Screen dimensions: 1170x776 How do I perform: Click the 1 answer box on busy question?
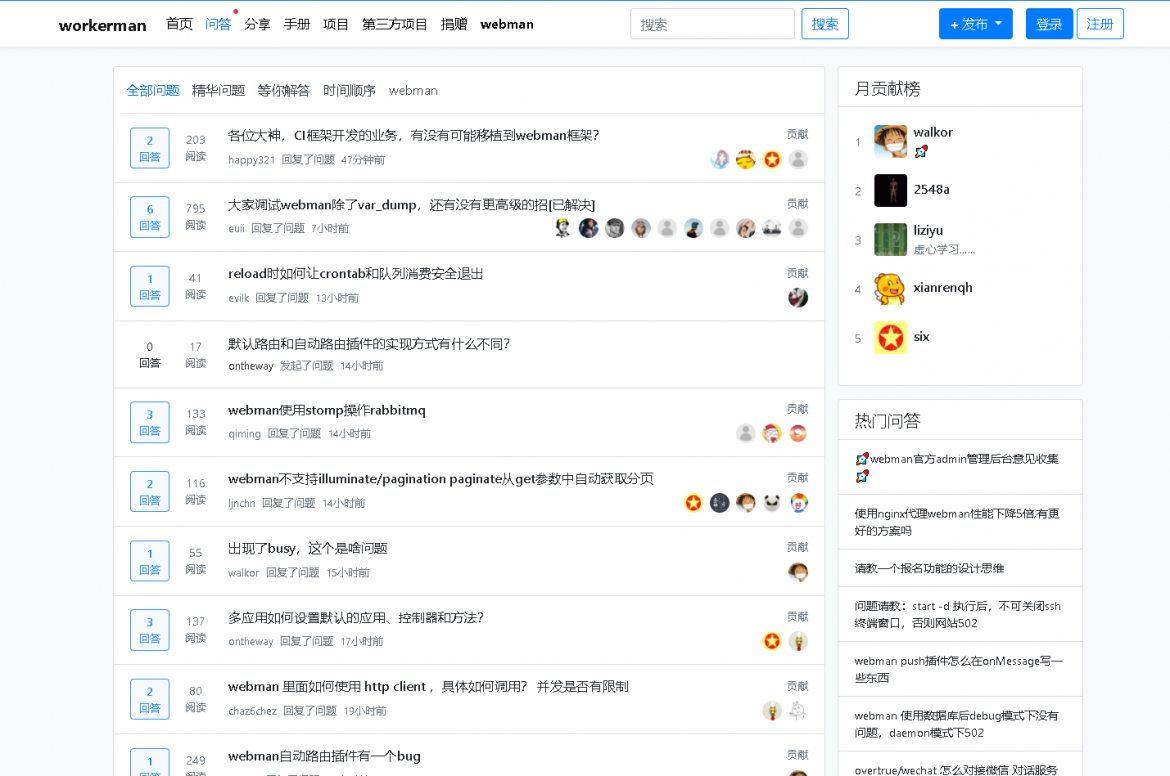tap(150, 561)
